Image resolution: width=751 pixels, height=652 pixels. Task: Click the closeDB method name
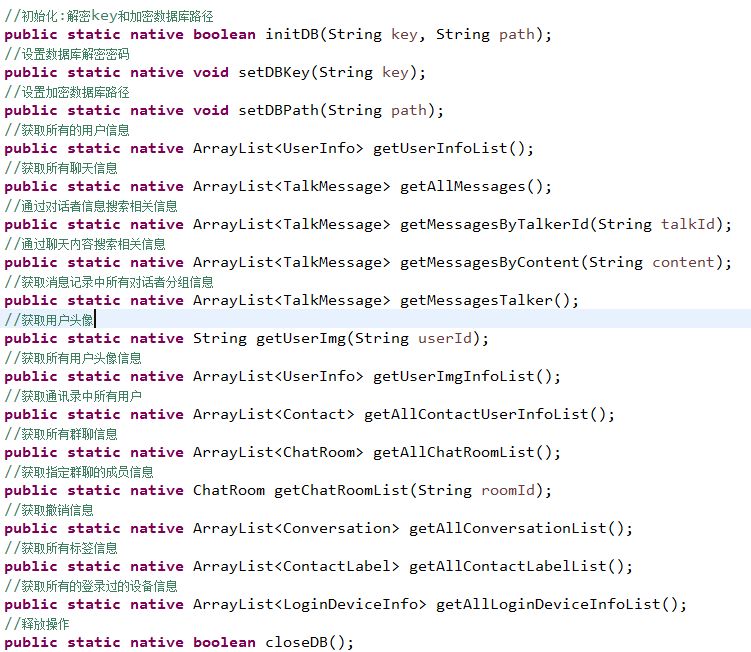296,642
